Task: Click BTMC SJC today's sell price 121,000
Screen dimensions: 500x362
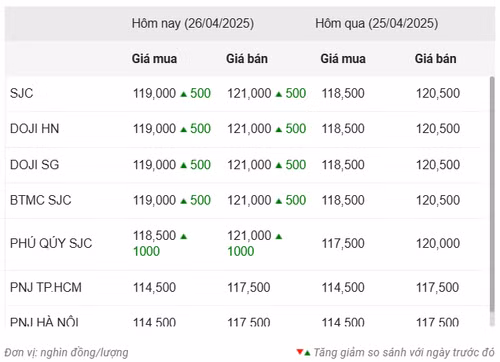Action: (249, 200)
